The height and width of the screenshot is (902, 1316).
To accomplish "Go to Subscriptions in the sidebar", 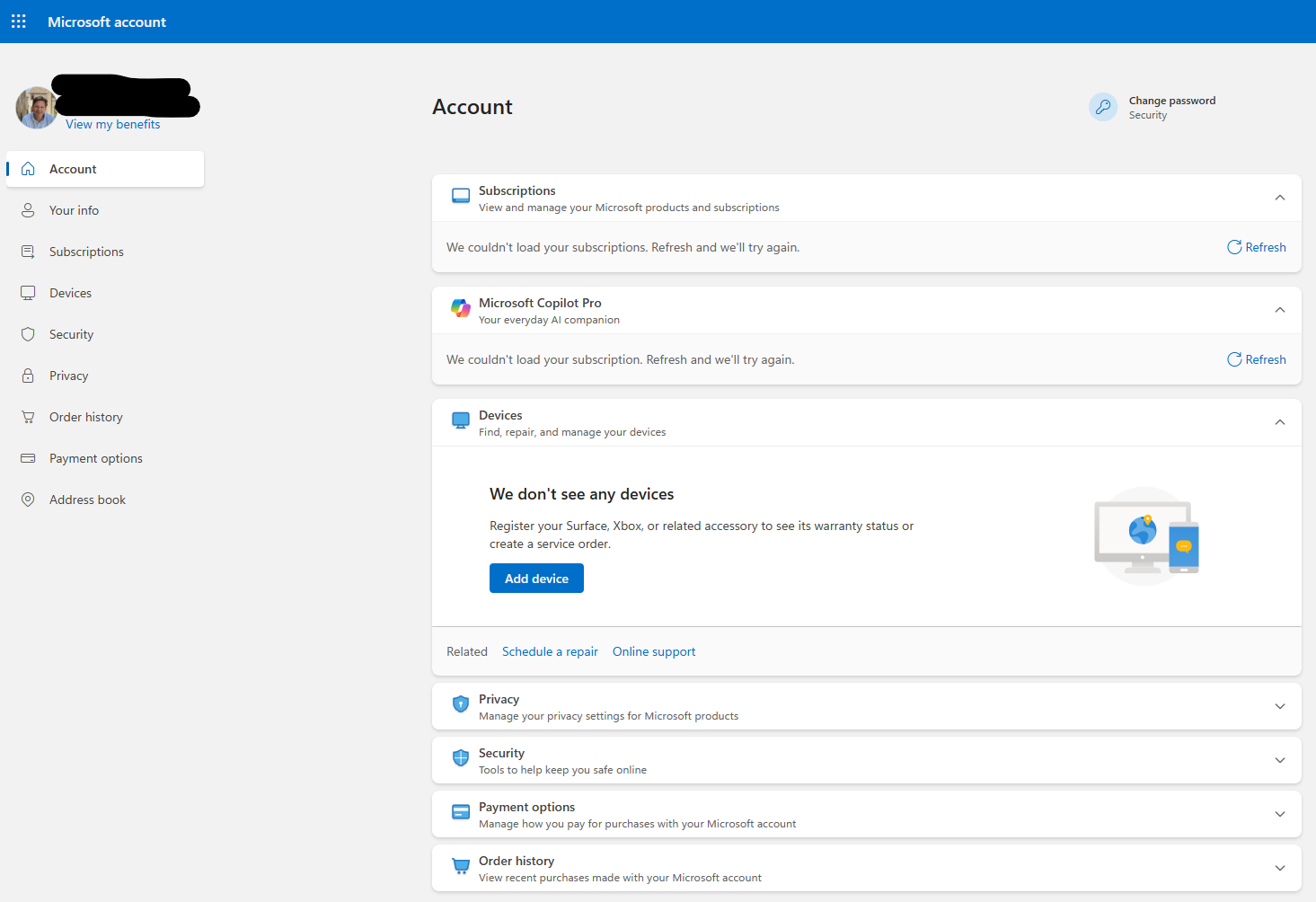I will click(x=105, y=252).
